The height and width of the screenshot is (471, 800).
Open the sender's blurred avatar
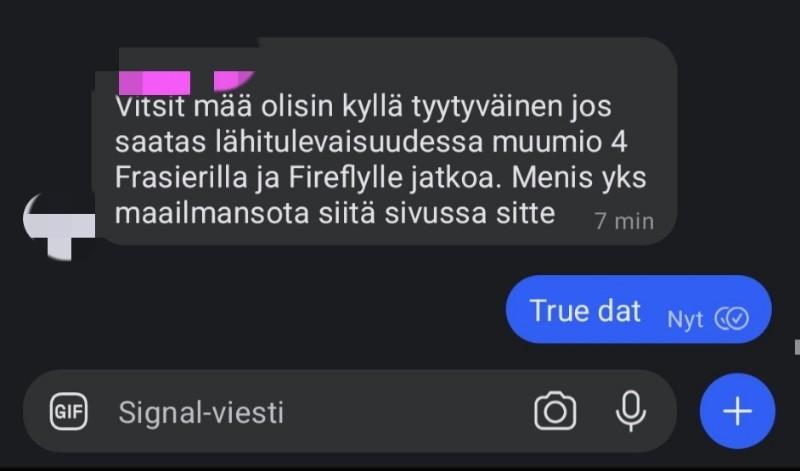tap(59, 226)
